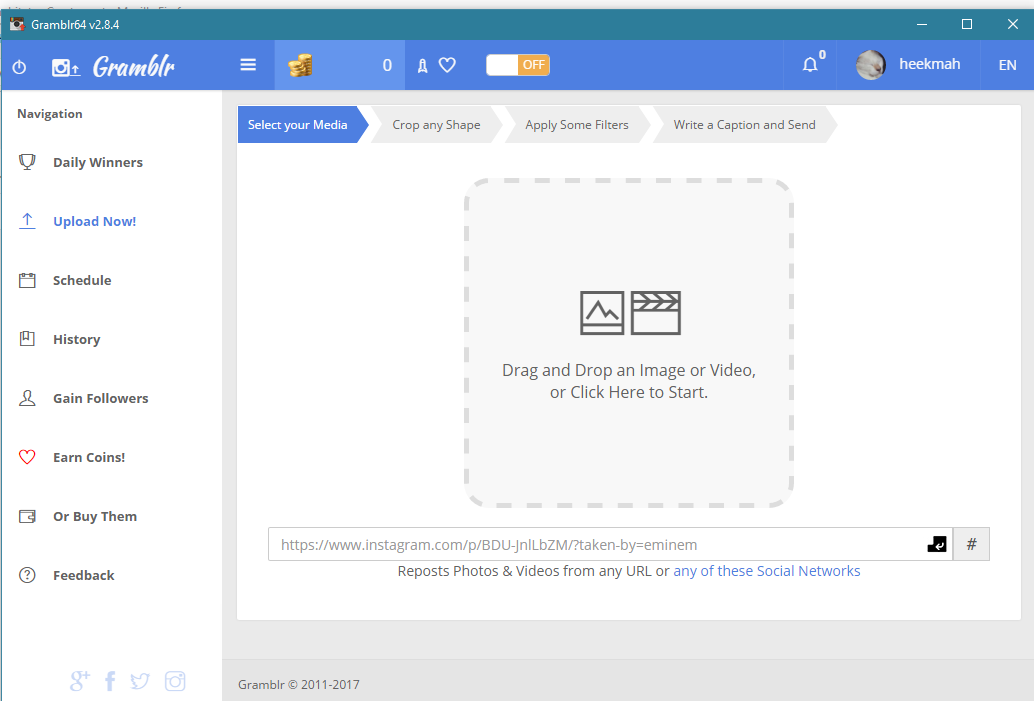Open the coins balance panel
This screenshot has height=701, width=1034.
tap(340, 65)
